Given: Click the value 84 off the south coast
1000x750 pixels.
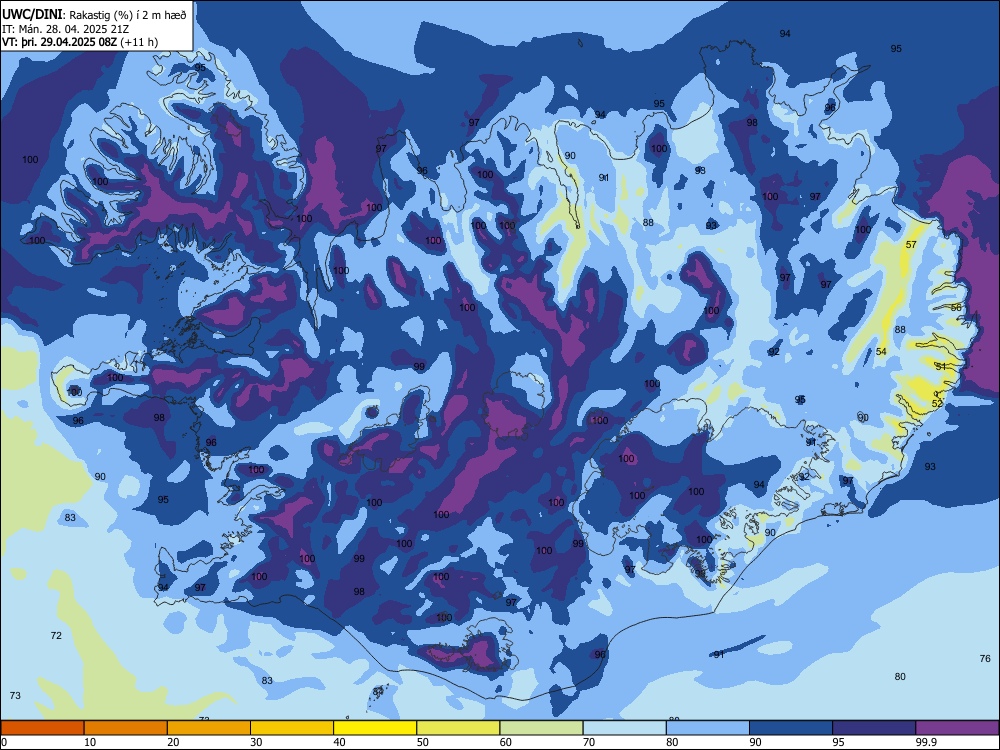Looking at the screenshot, I should [378, 691].
